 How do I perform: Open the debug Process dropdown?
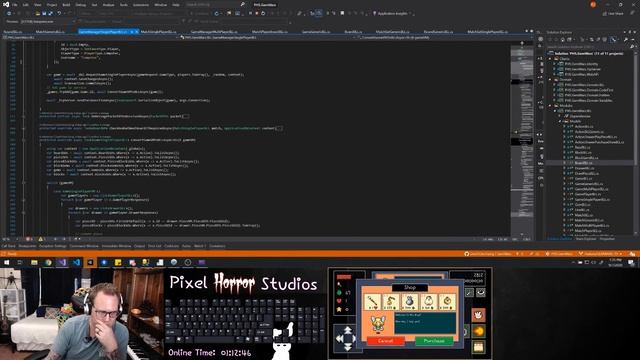pyautogui.click(x=48, y=22)
